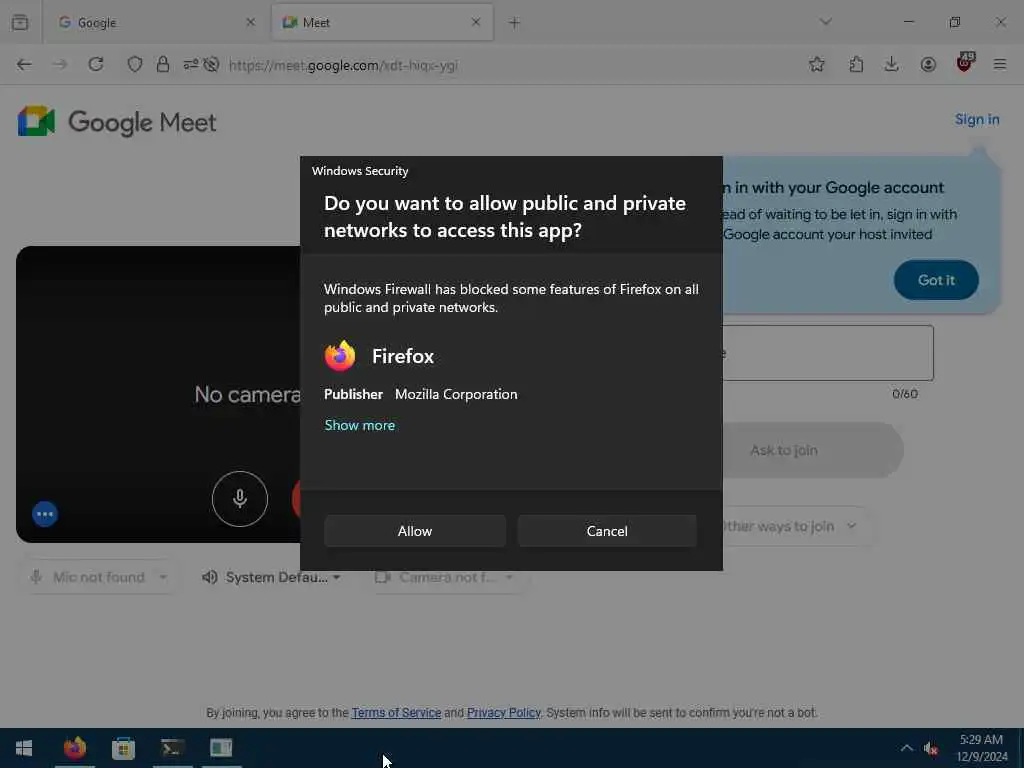The height and width of the screenshot is (768, 1024).
Task: Focus the meet.google.com address bar
Action: point(344,65)
